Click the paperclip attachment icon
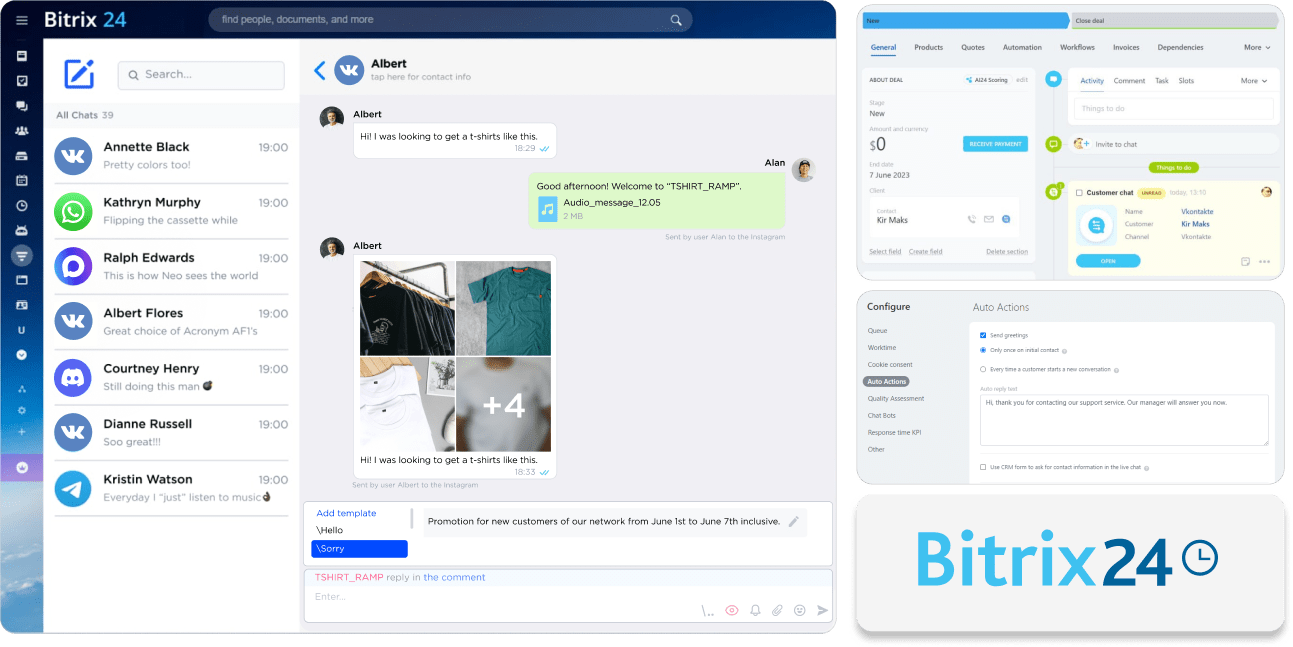1293x647 pixels. [777, 610]
